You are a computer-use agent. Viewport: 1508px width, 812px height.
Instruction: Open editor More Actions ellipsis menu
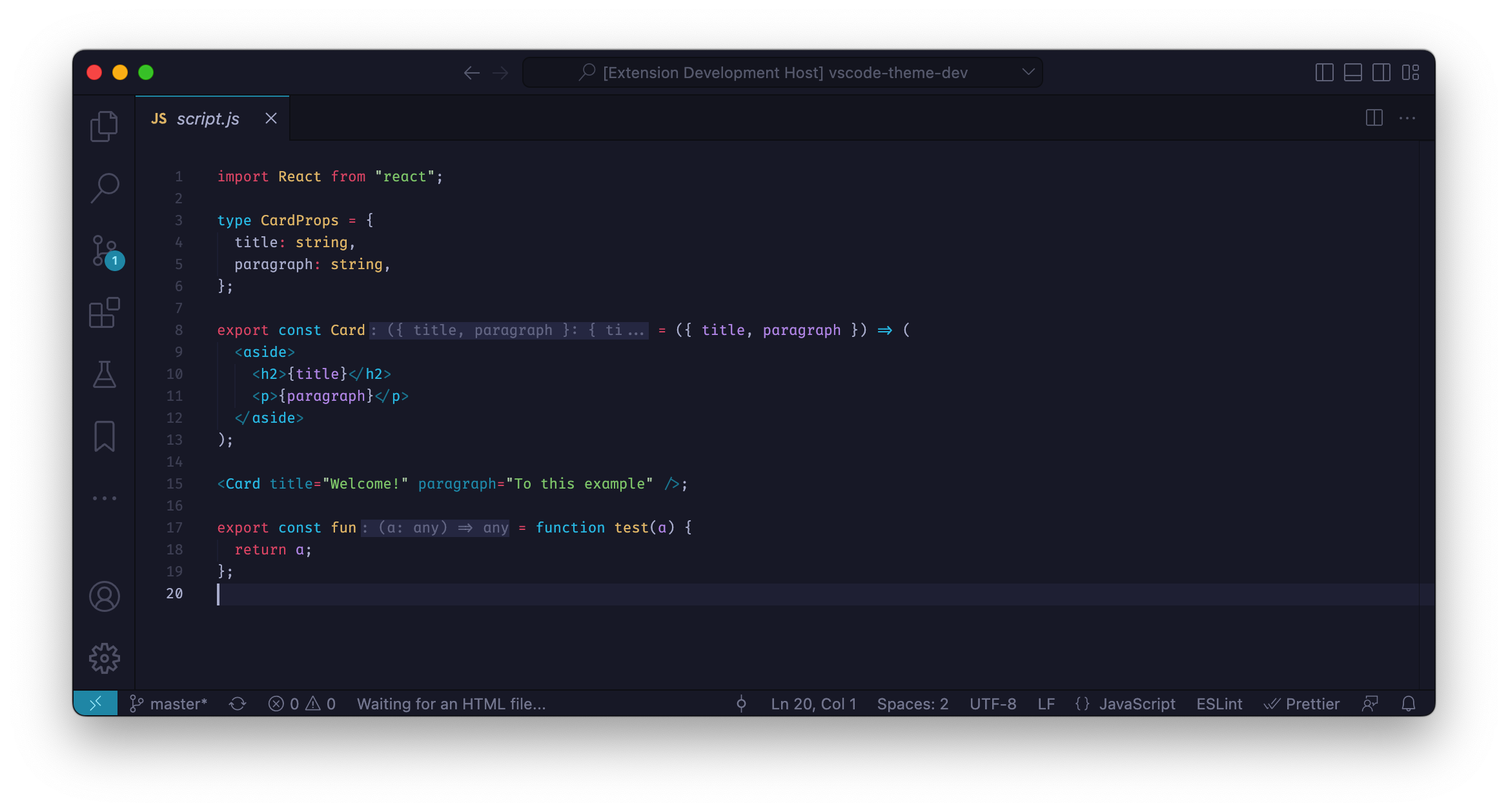coord(1407,118)
